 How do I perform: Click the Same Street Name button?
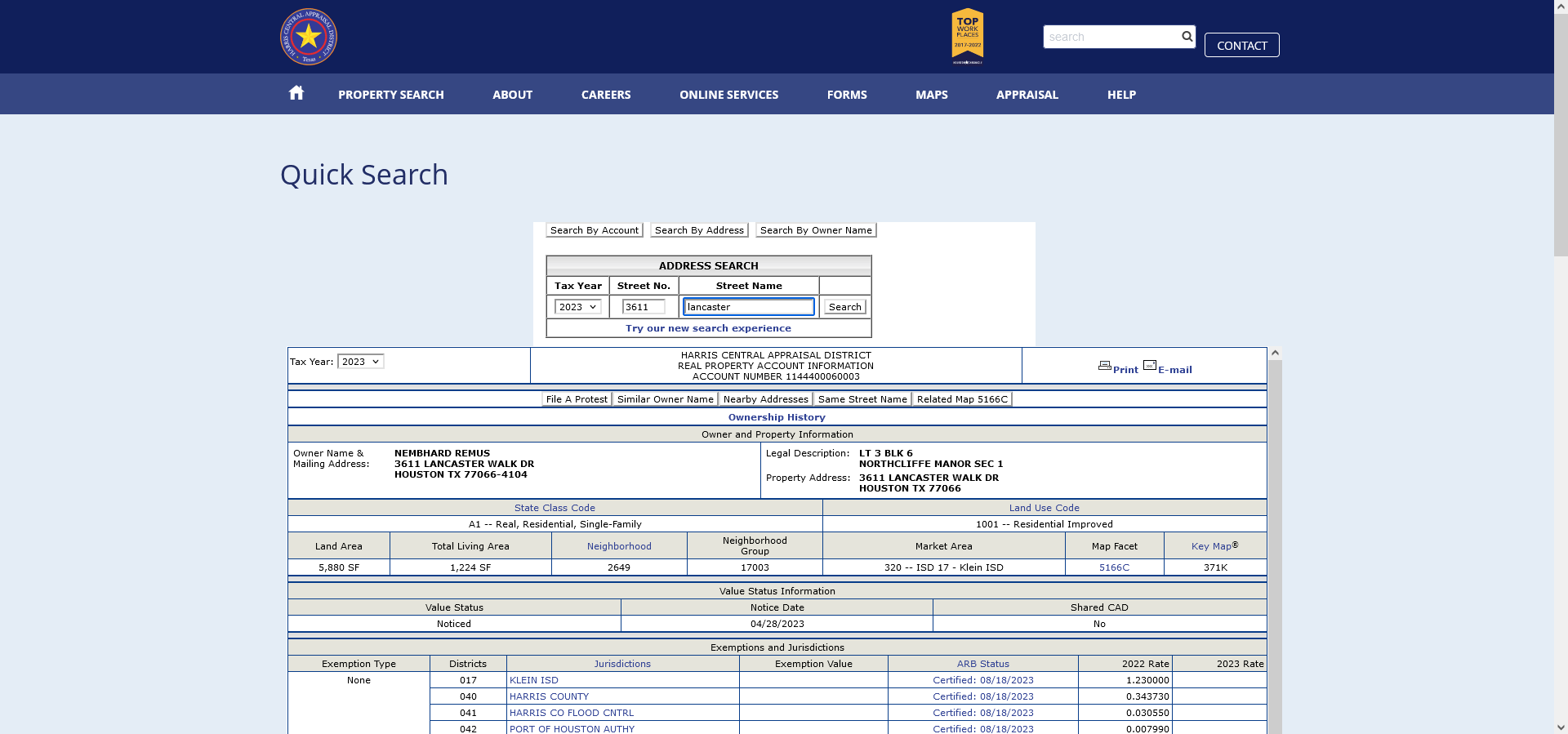point(862,399)
